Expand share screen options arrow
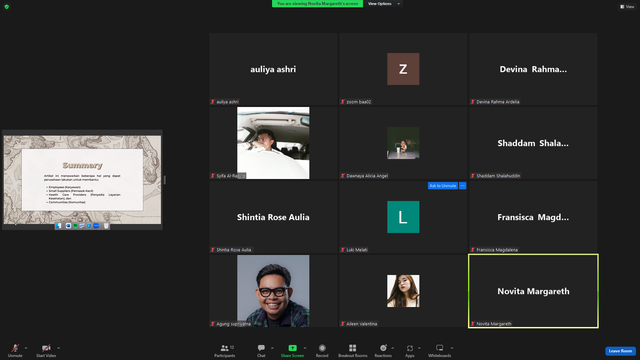This screenshot has width=640, height=360. 304,348
